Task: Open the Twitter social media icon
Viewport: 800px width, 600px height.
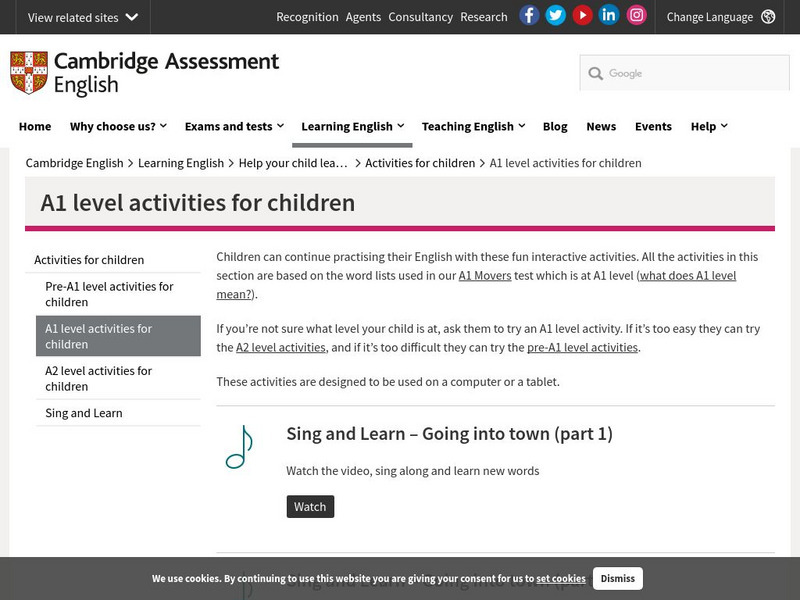Action: pyautogui.click(x=555, y=15)
